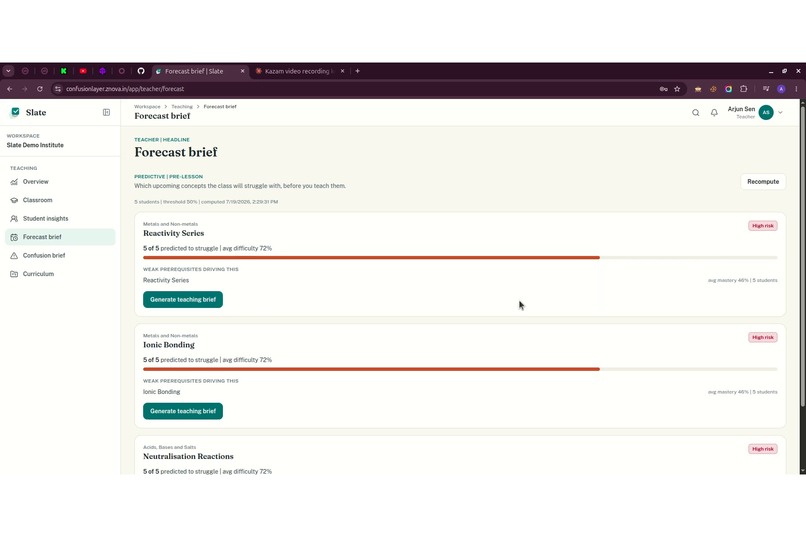806x537 pixels.
Task: Open the Extensions puzzle icon
Action: [x=743, y=89]
